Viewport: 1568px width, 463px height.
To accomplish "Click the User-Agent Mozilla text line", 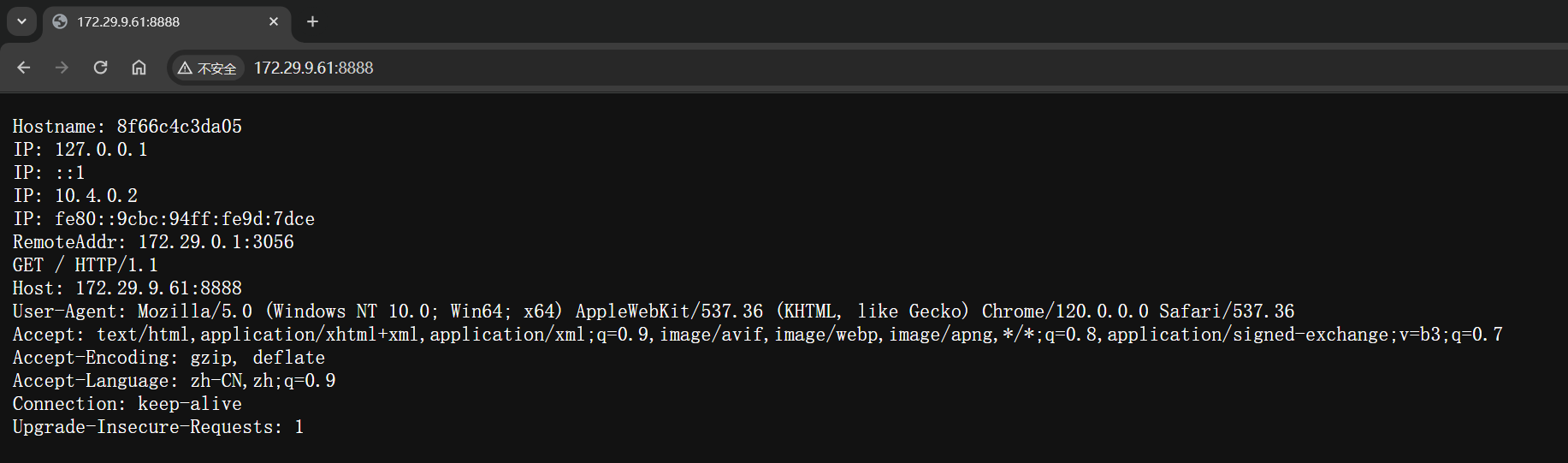I will click(x=654, y=312).
